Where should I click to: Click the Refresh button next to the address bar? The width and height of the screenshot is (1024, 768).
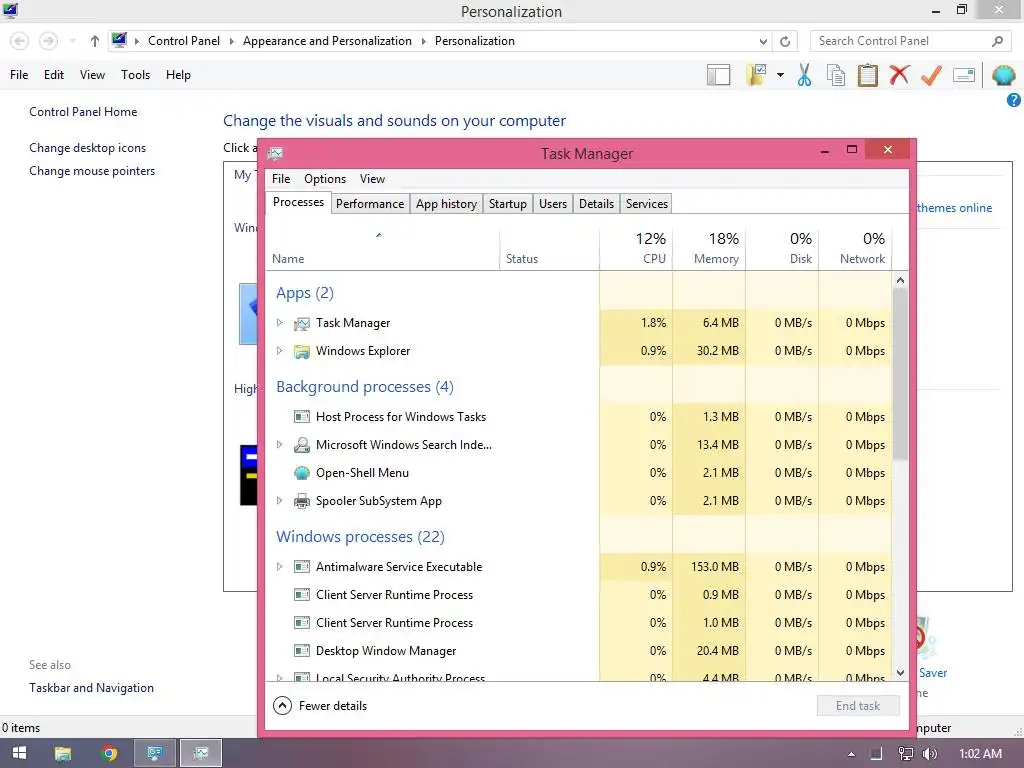click(785, 41)
